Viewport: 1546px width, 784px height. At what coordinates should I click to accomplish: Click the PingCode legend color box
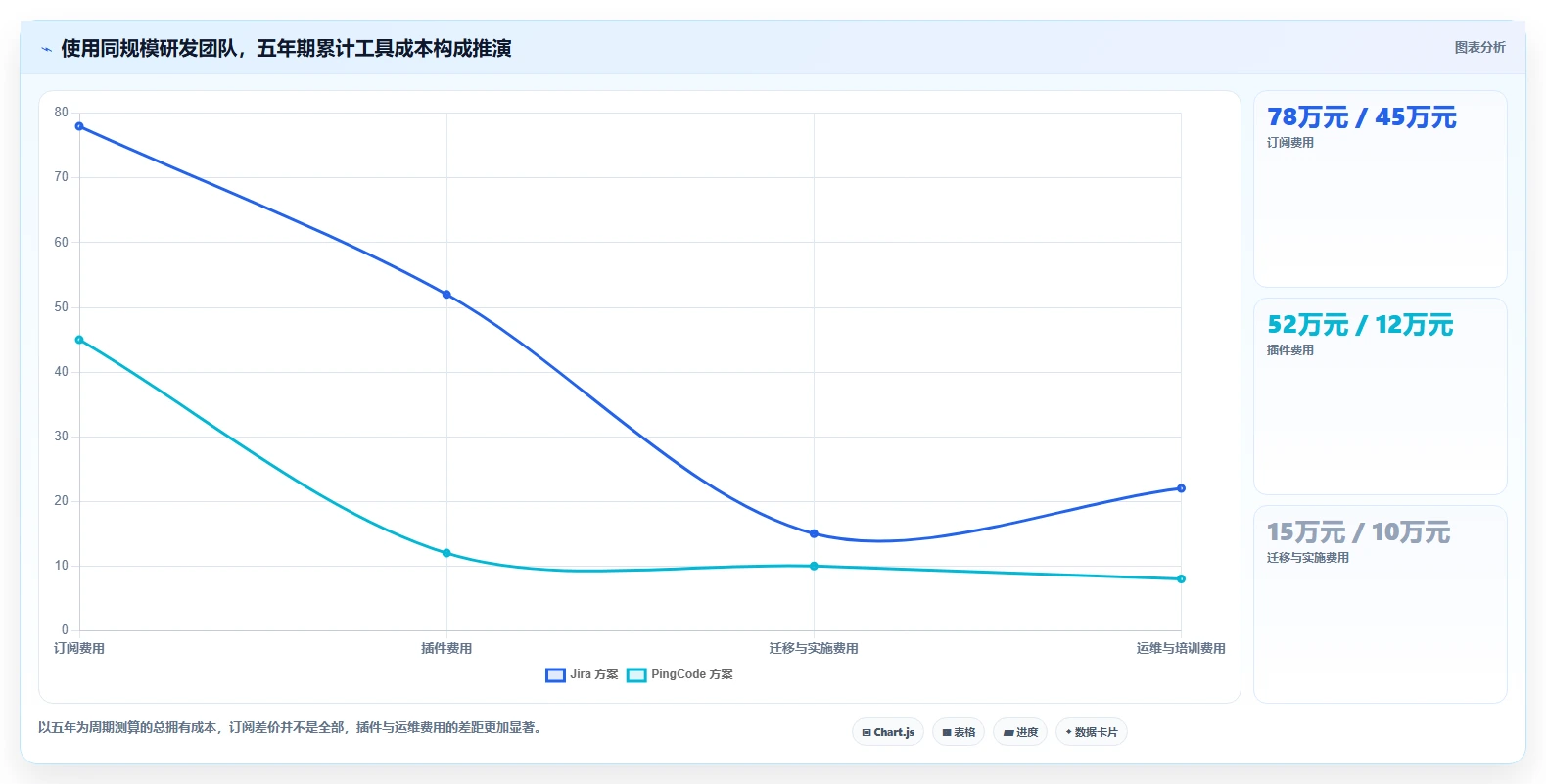(636, 674)
